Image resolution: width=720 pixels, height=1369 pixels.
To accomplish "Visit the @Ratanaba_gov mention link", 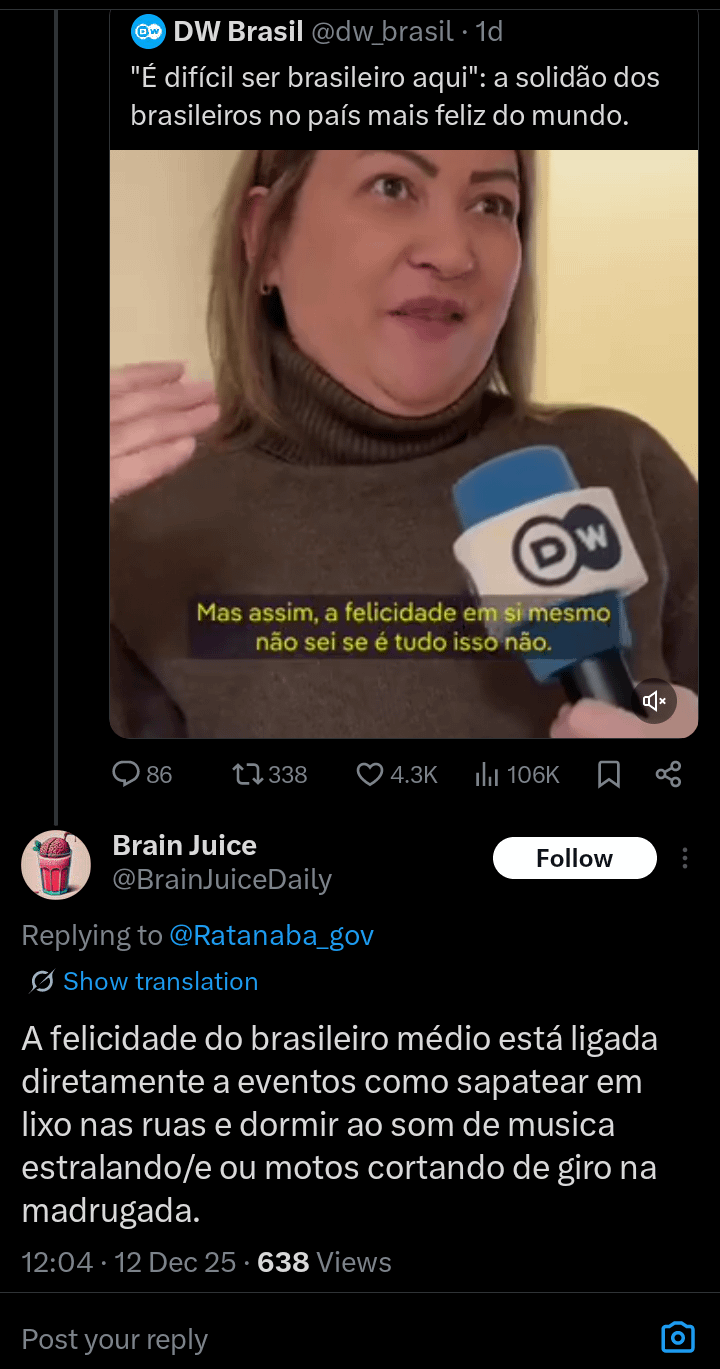I will pos(271,935).
